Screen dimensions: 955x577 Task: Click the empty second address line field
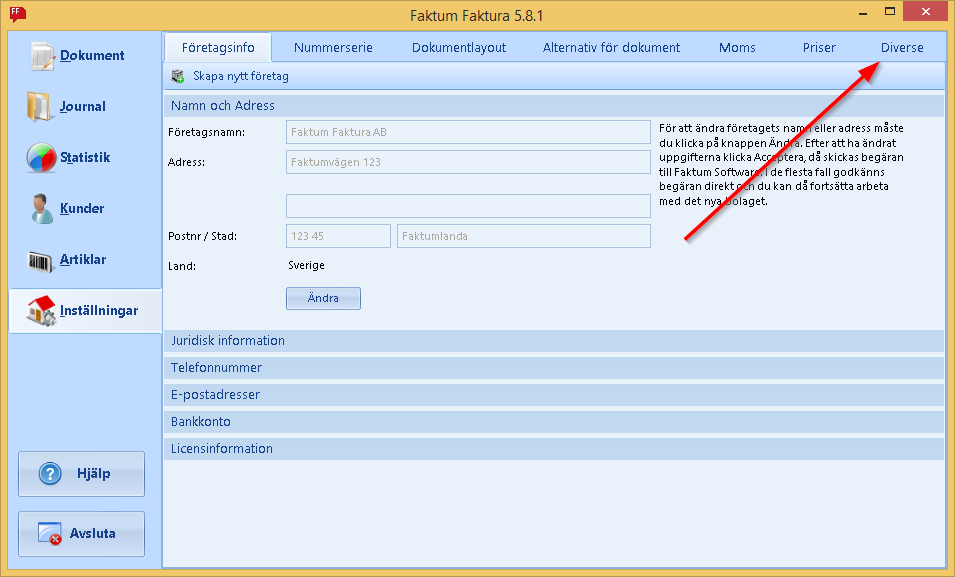468,206
